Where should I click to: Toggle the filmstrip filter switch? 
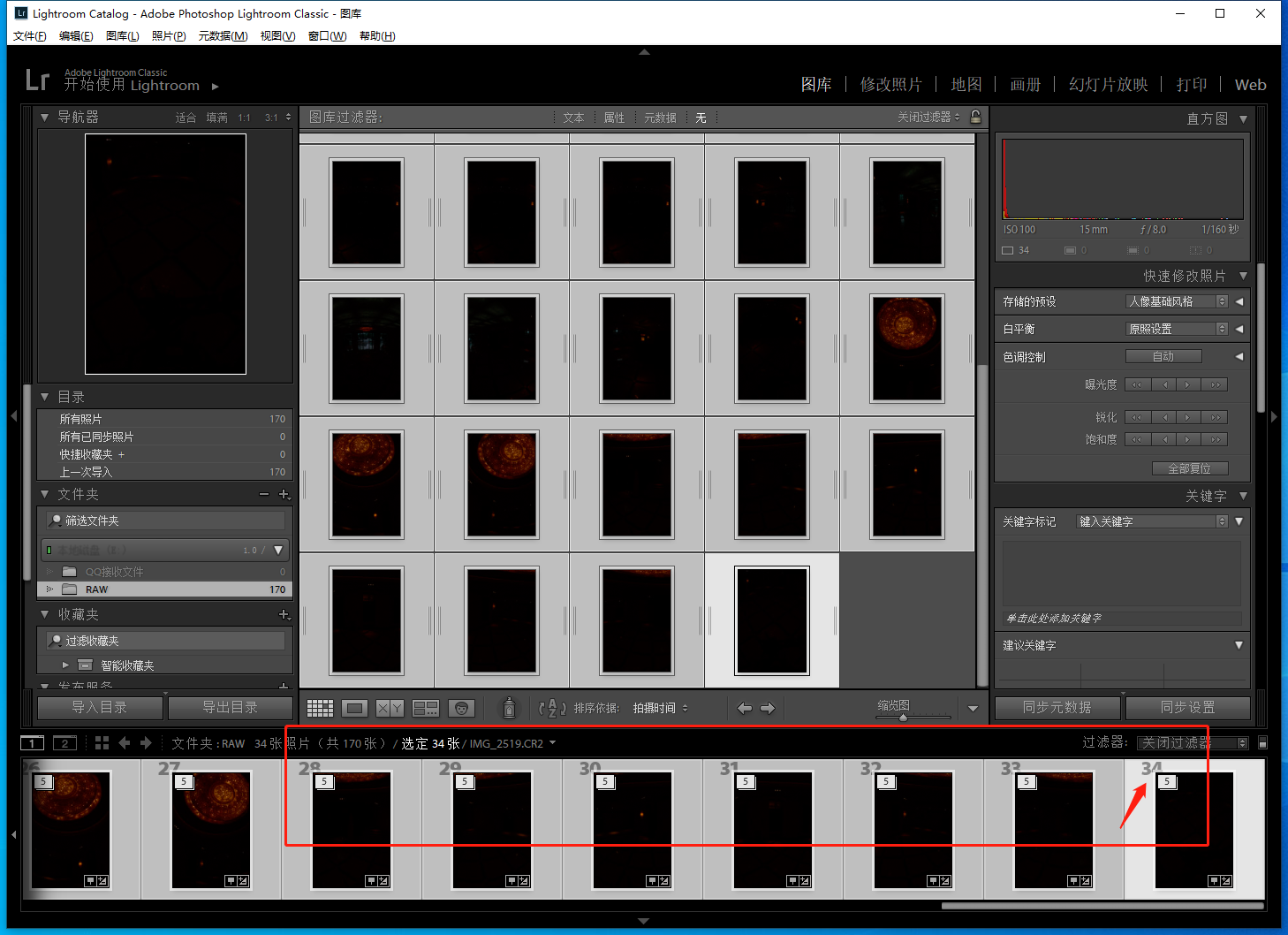(1262, 743)
